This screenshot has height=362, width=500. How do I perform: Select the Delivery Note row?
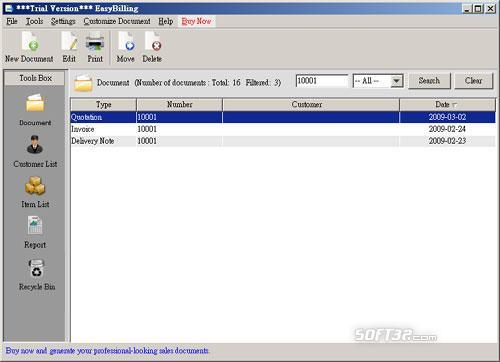tap(283, 141)
